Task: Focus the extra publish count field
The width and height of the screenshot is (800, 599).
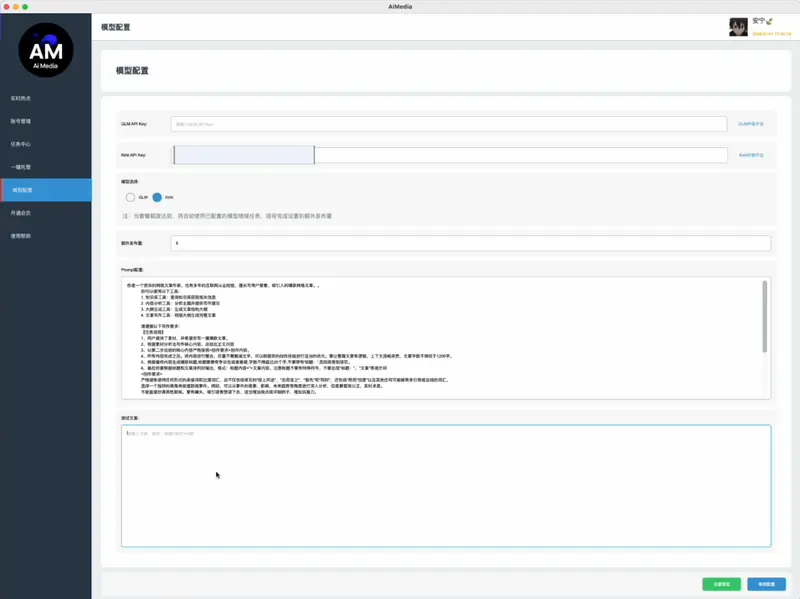Action: coord(470,243)
